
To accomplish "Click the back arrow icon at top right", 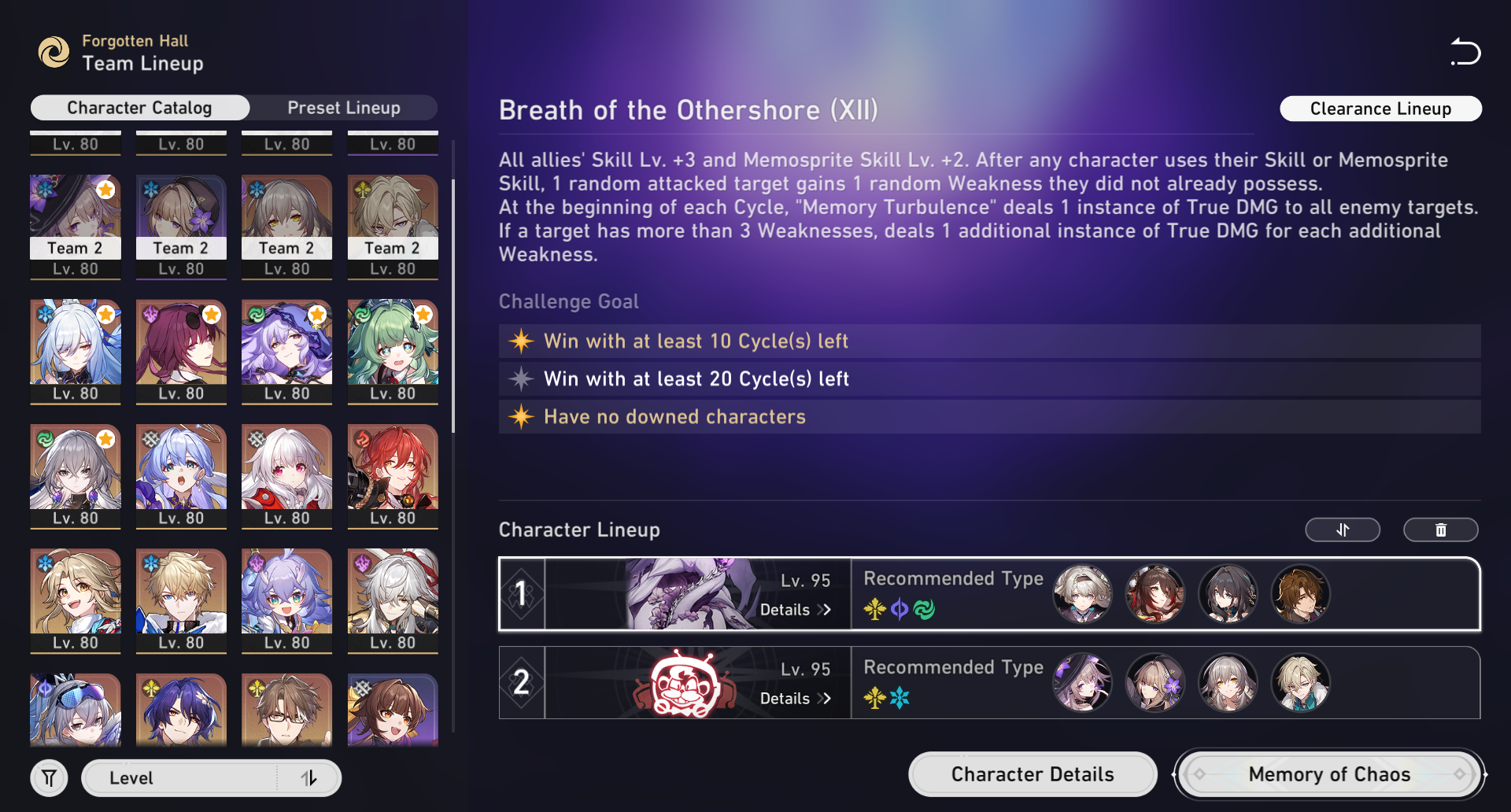I will coord(1465,52).
